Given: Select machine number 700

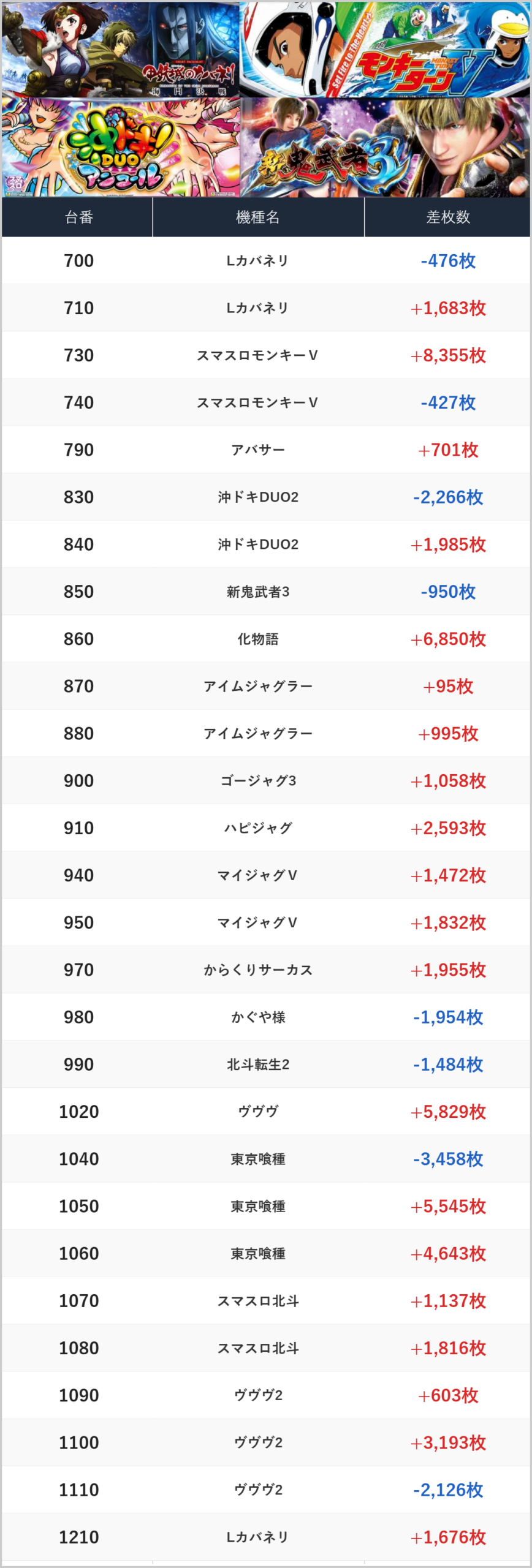Looking at the screenshot, I should coord(78,261).
